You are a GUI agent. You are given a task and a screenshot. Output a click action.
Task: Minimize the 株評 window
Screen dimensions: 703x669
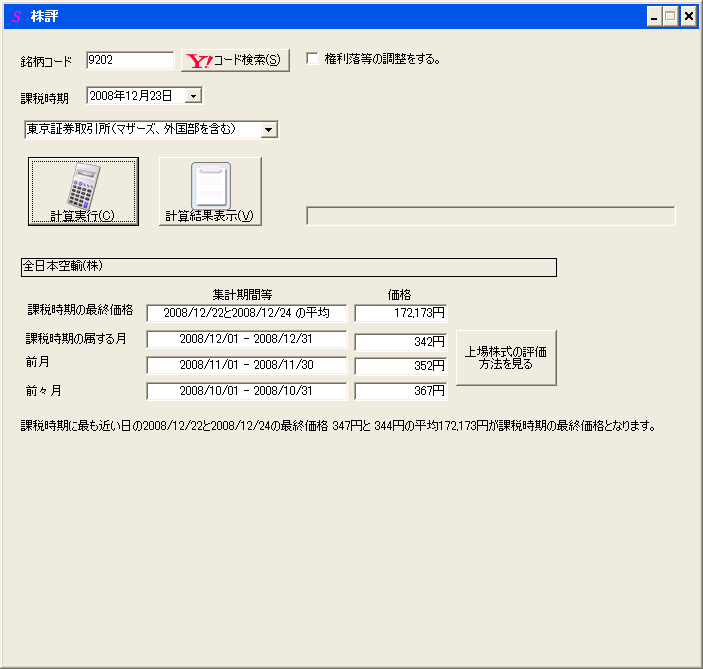(x=653, y=16)
